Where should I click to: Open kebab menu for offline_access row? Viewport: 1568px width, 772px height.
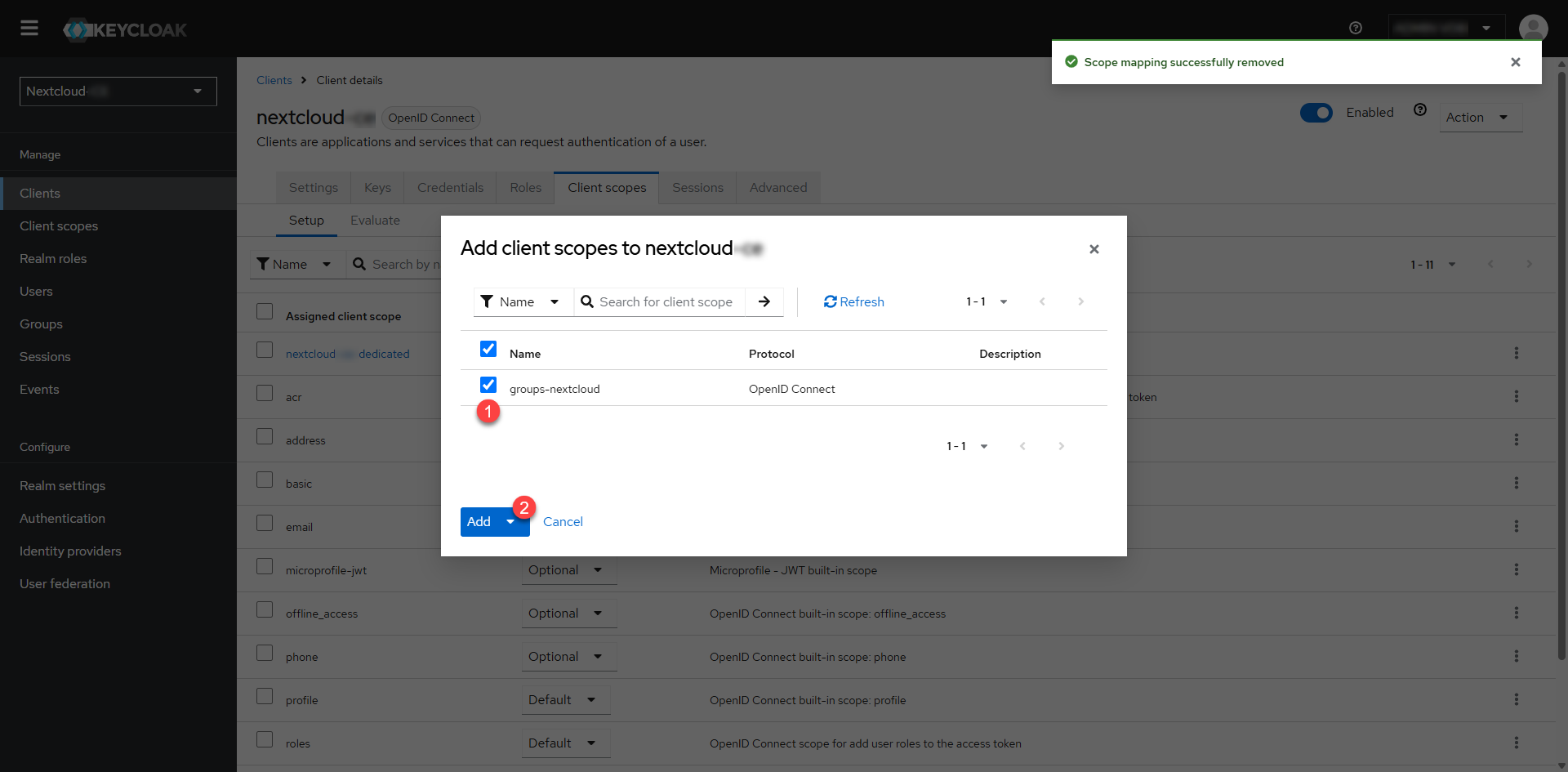pyautogui.click(x=1517, y=613)
